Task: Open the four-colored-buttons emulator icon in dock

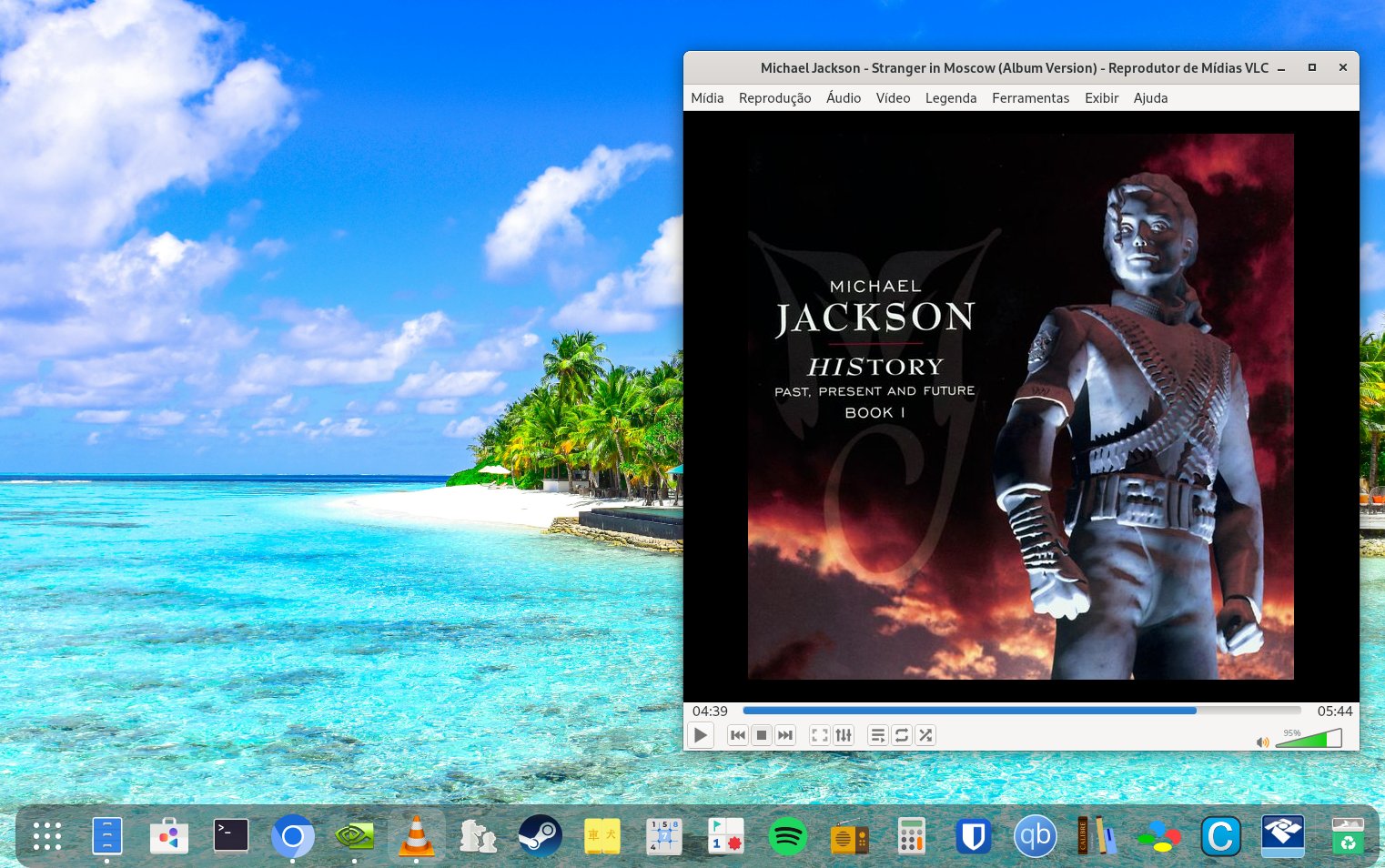Action: [1159, 836]
